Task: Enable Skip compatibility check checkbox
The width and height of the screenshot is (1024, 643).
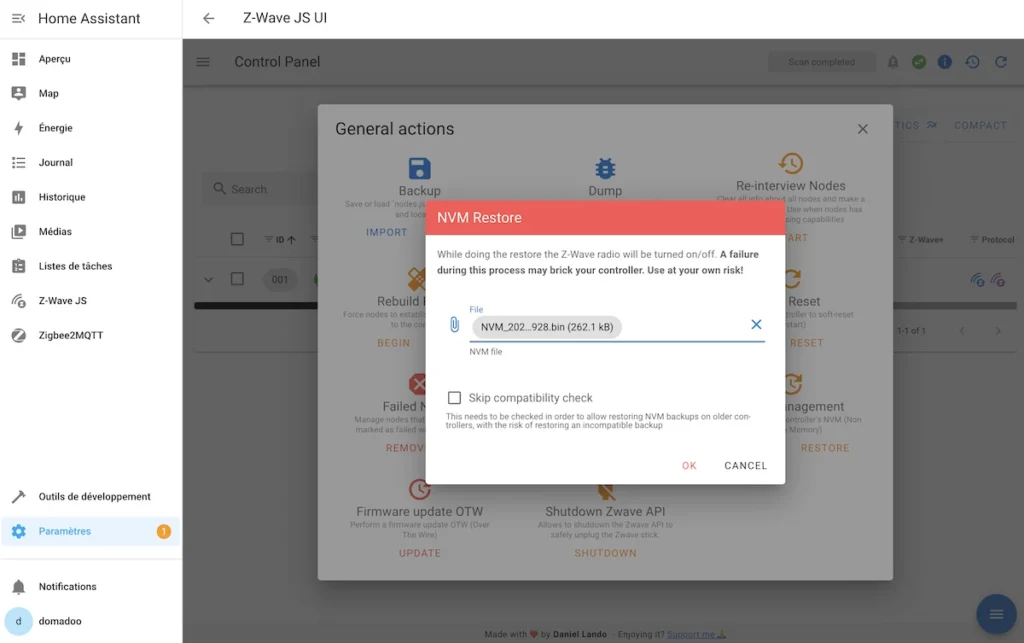Action: (455, 398)
